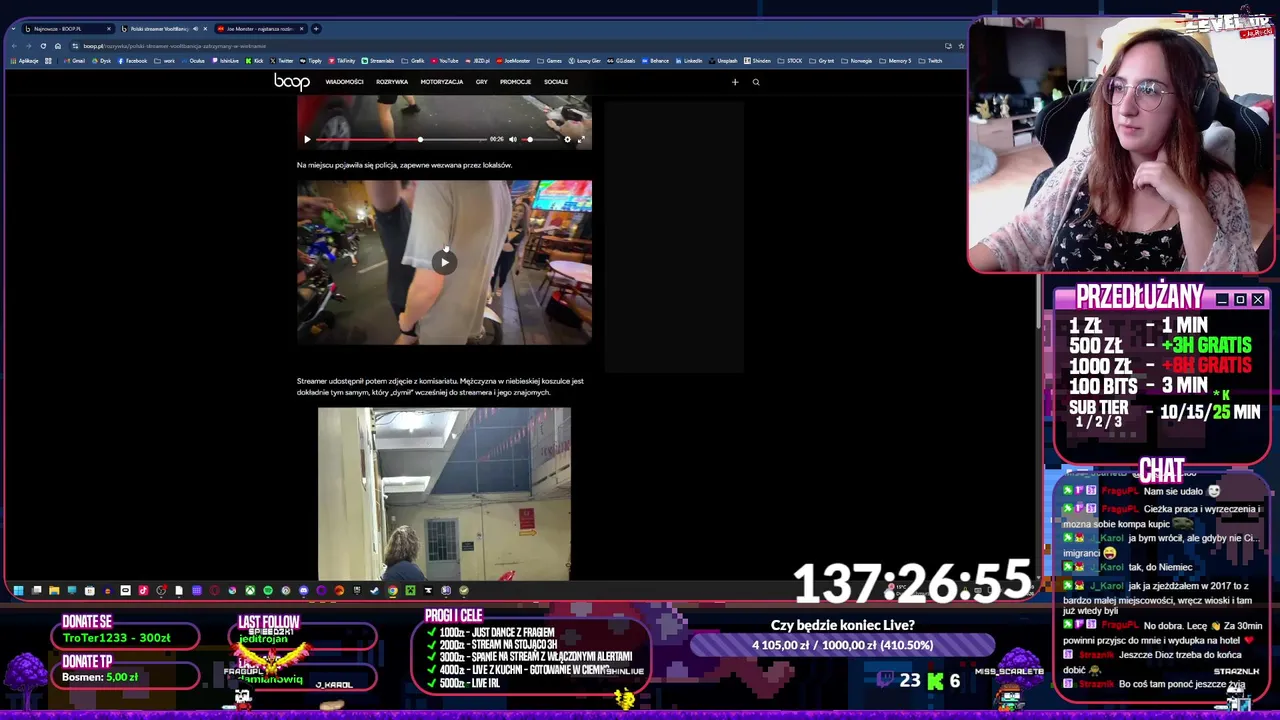Open GG.deals bookmark
Viewport: 1280px width, 720px height.
click(x=622, y=61)
